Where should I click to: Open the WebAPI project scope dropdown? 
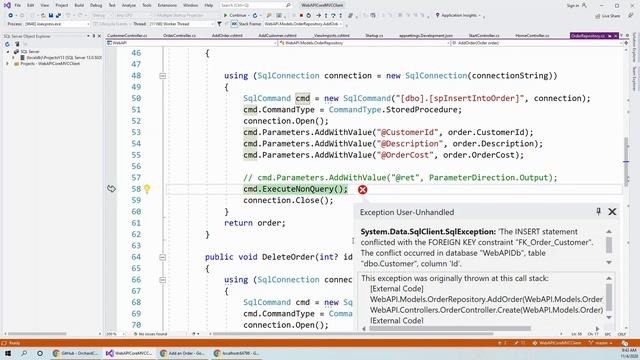point(192,43)
